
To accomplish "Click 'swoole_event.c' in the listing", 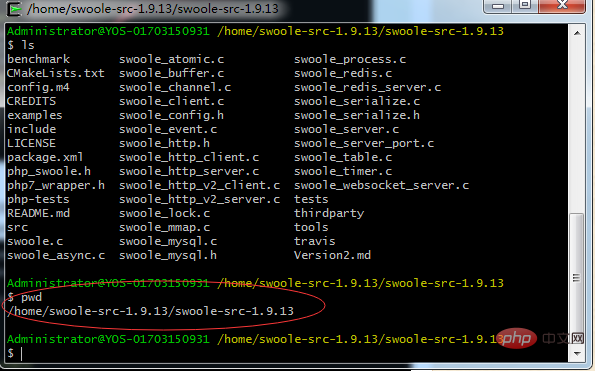I will point(168,129).
